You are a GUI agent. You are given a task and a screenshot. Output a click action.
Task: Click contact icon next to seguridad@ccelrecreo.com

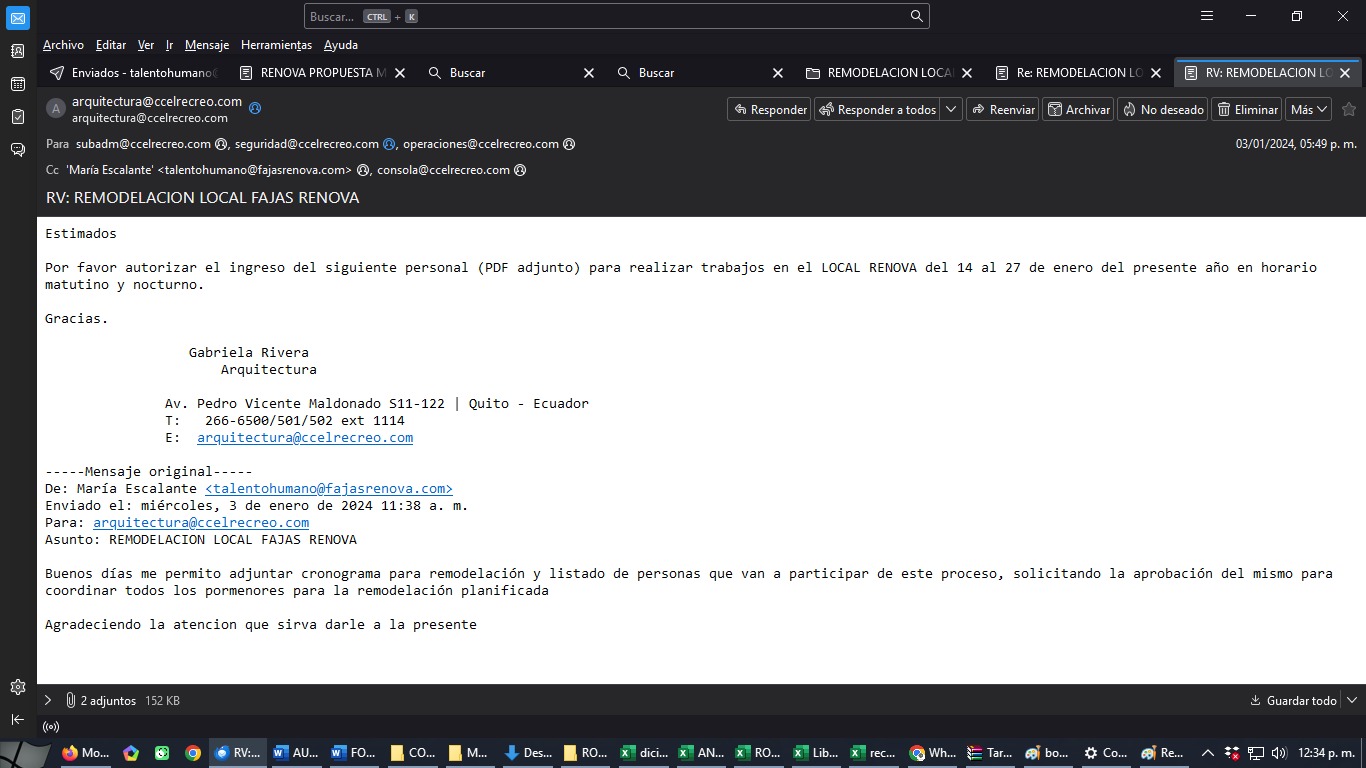pos(389,144)
